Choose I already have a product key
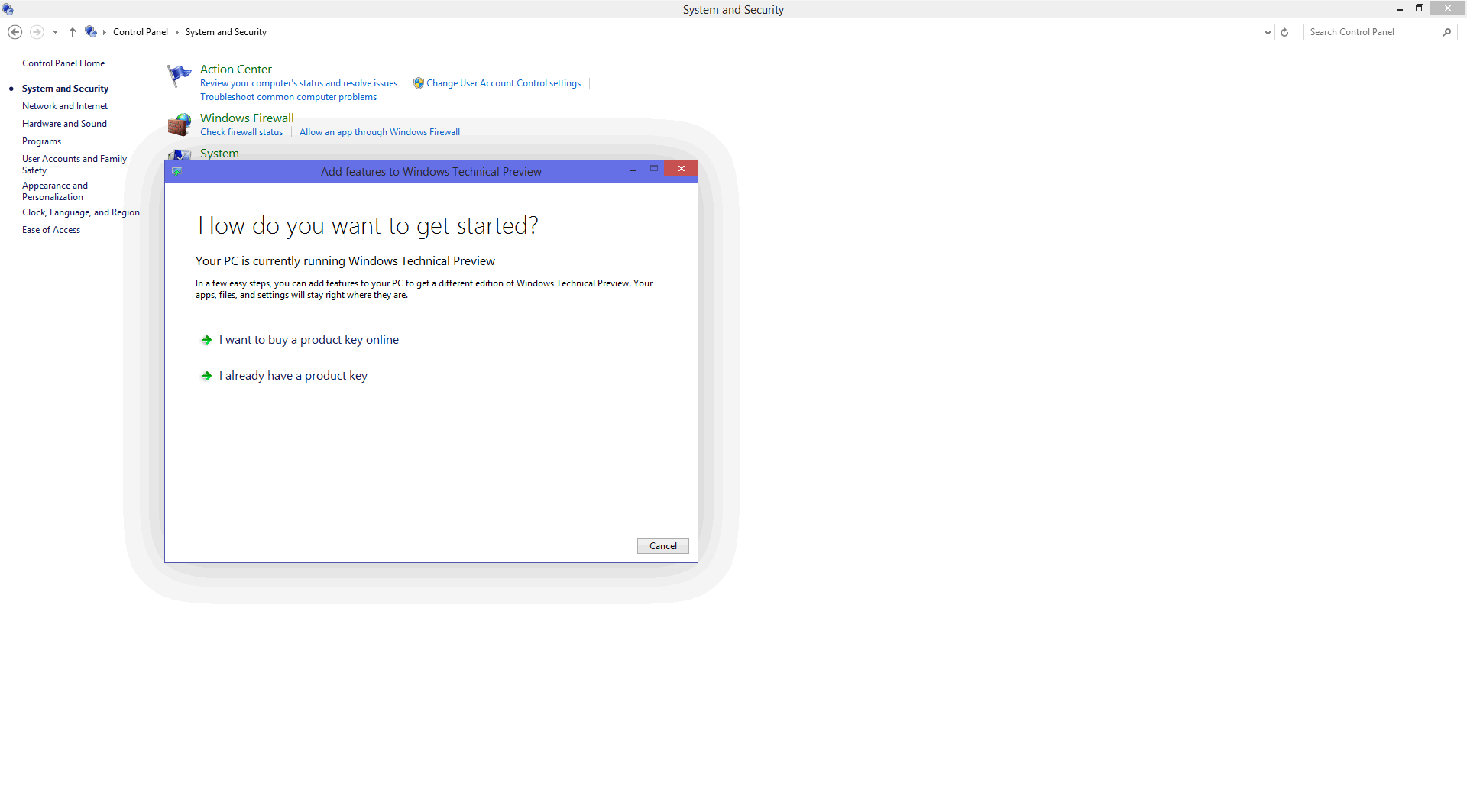This screenshot has height=812, width=1467. 293,376
